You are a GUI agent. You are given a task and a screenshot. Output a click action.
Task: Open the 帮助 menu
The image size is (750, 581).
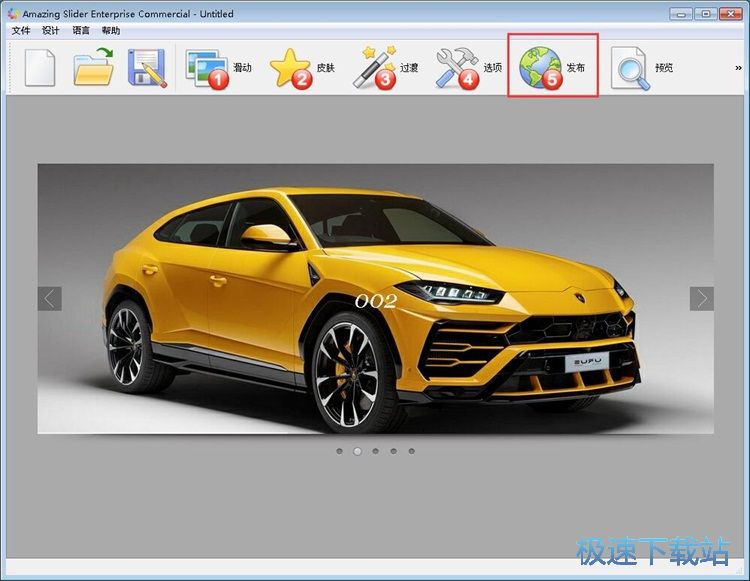(x=111, y=31)
